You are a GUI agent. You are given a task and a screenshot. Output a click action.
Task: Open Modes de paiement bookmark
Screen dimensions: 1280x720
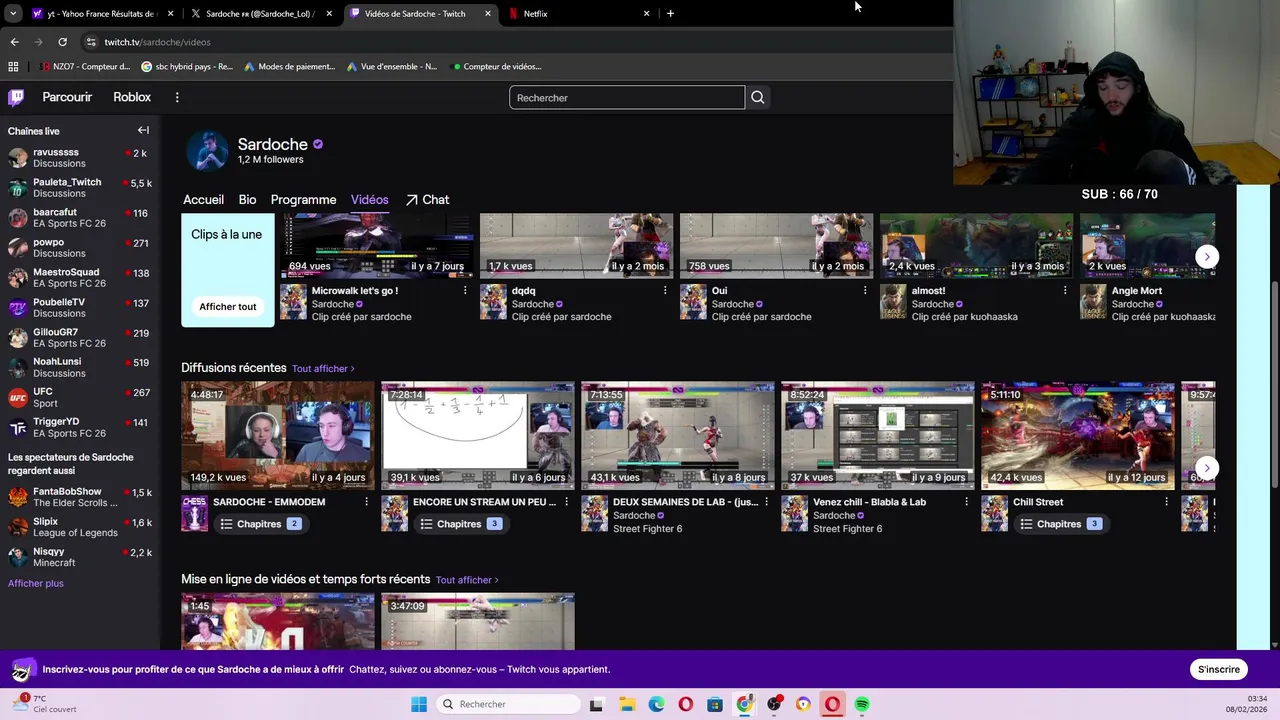click(289, 67)
